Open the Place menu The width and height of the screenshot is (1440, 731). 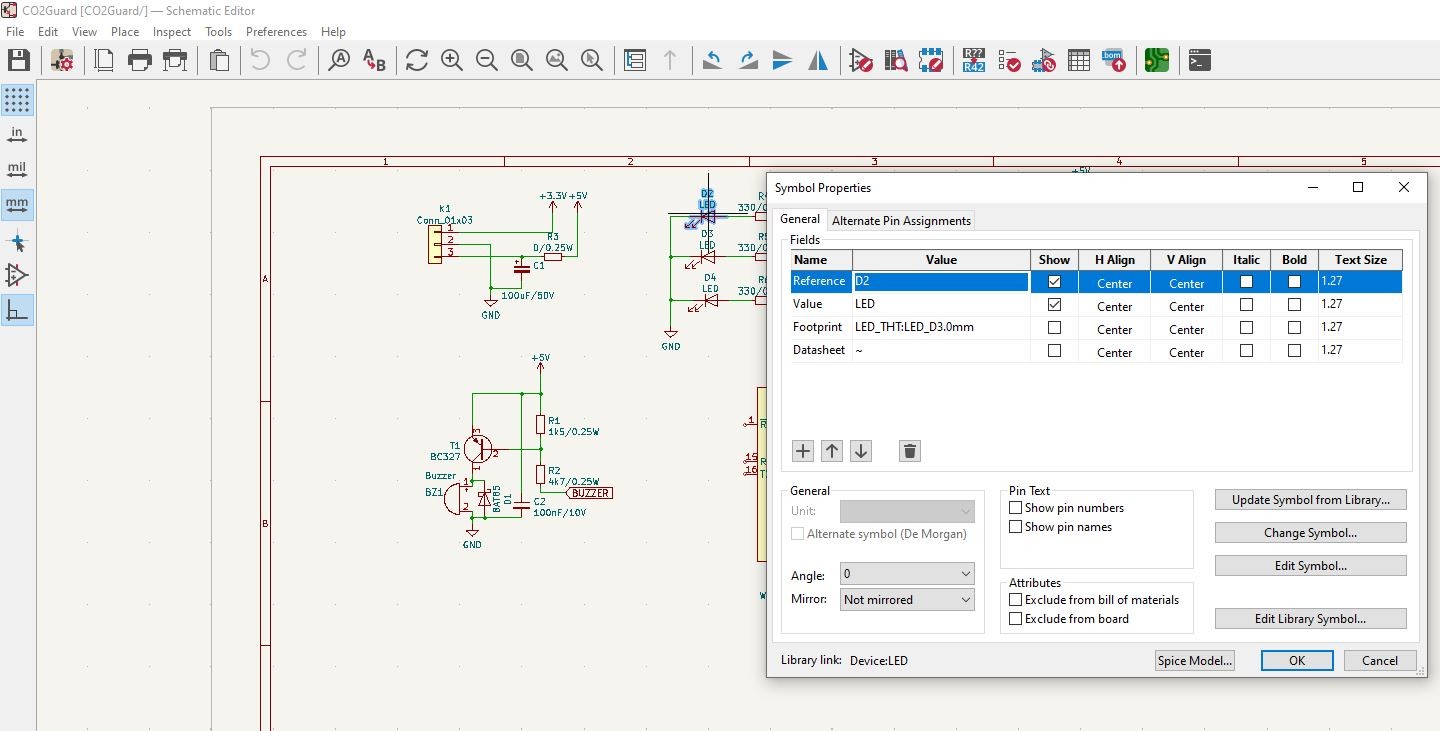pos(125,31)
